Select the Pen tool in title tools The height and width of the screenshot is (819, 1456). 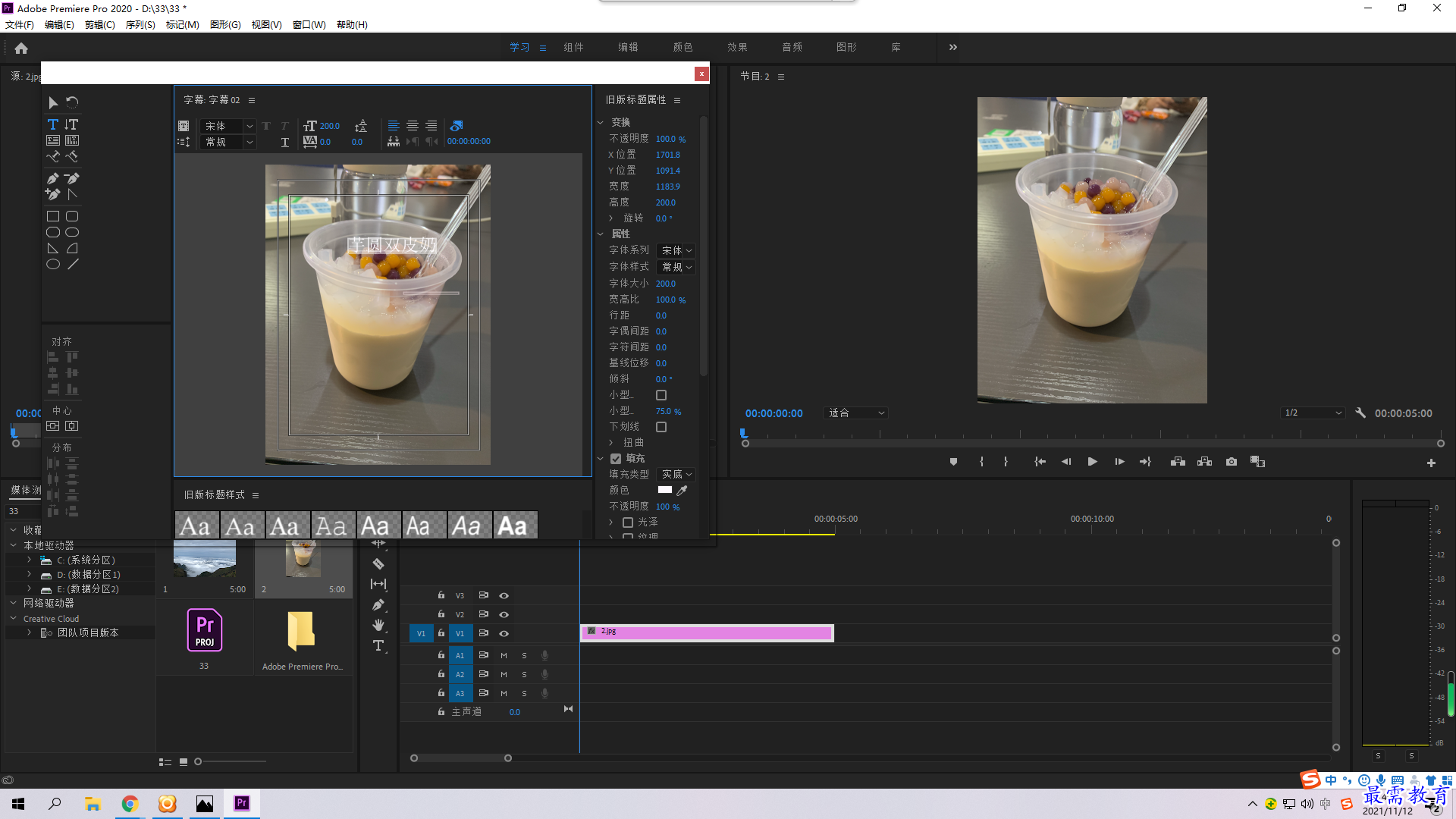click(53, 179)
